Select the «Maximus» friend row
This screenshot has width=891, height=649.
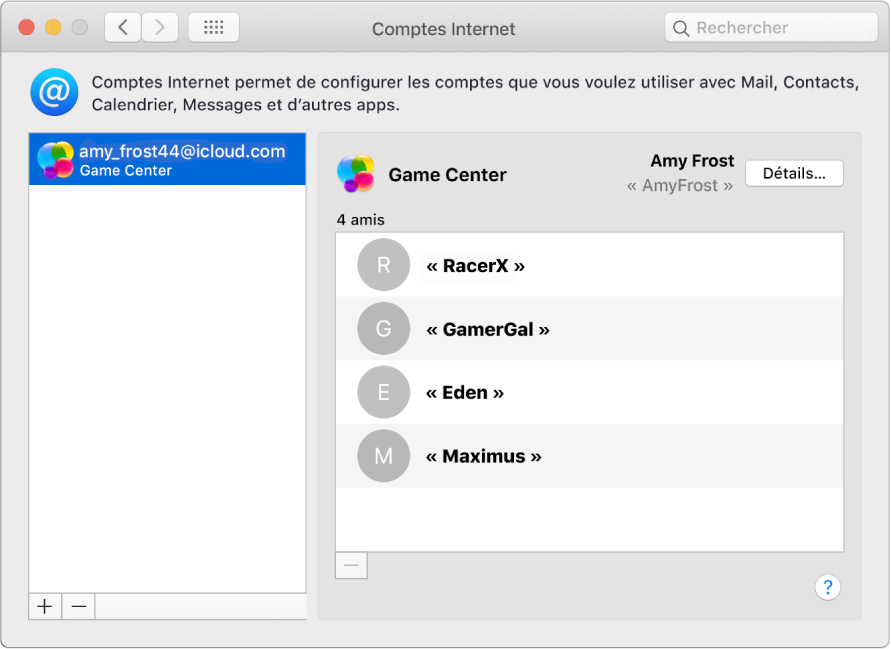(589, 456)
